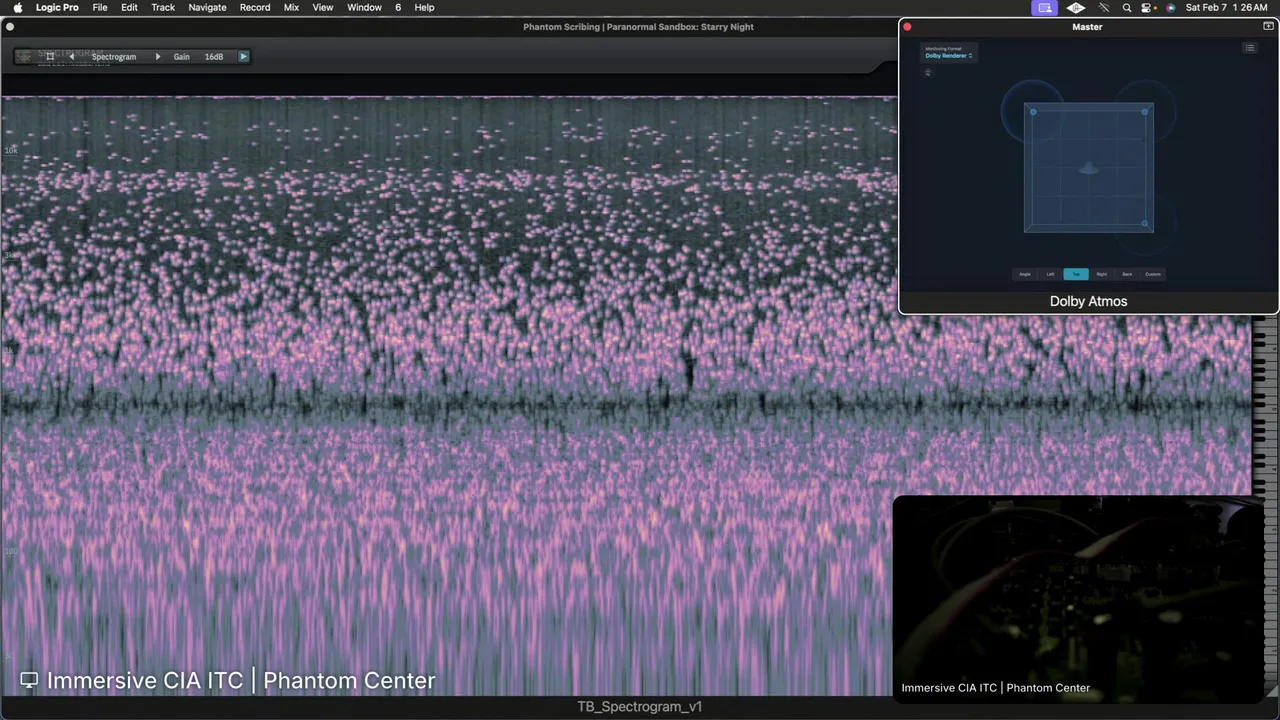Click the Spectrogram mode label

coord(114,57)
